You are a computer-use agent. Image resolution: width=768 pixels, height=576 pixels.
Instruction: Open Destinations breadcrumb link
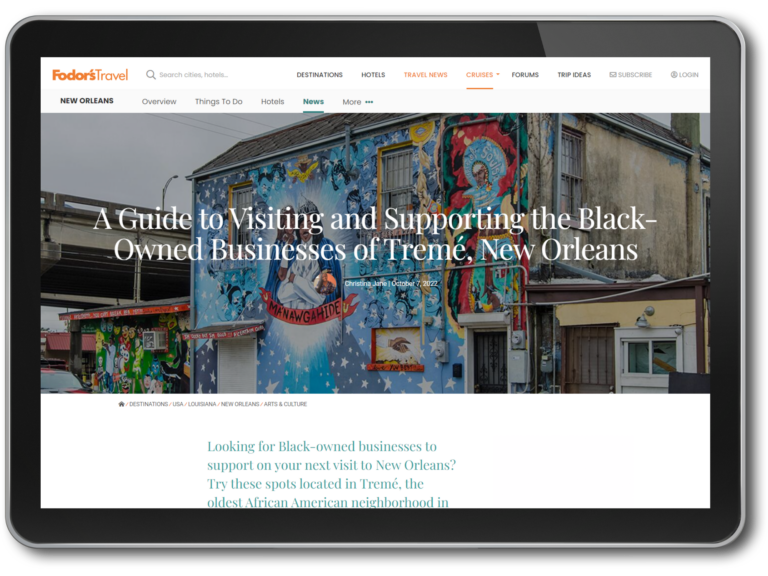click(148, 404)
